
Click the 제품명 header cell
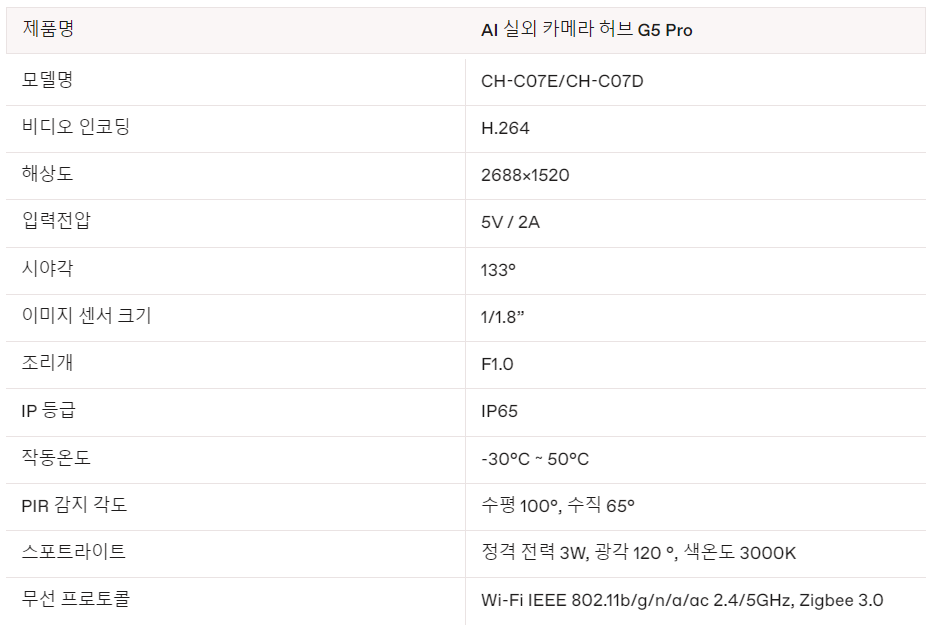point(48,29)
